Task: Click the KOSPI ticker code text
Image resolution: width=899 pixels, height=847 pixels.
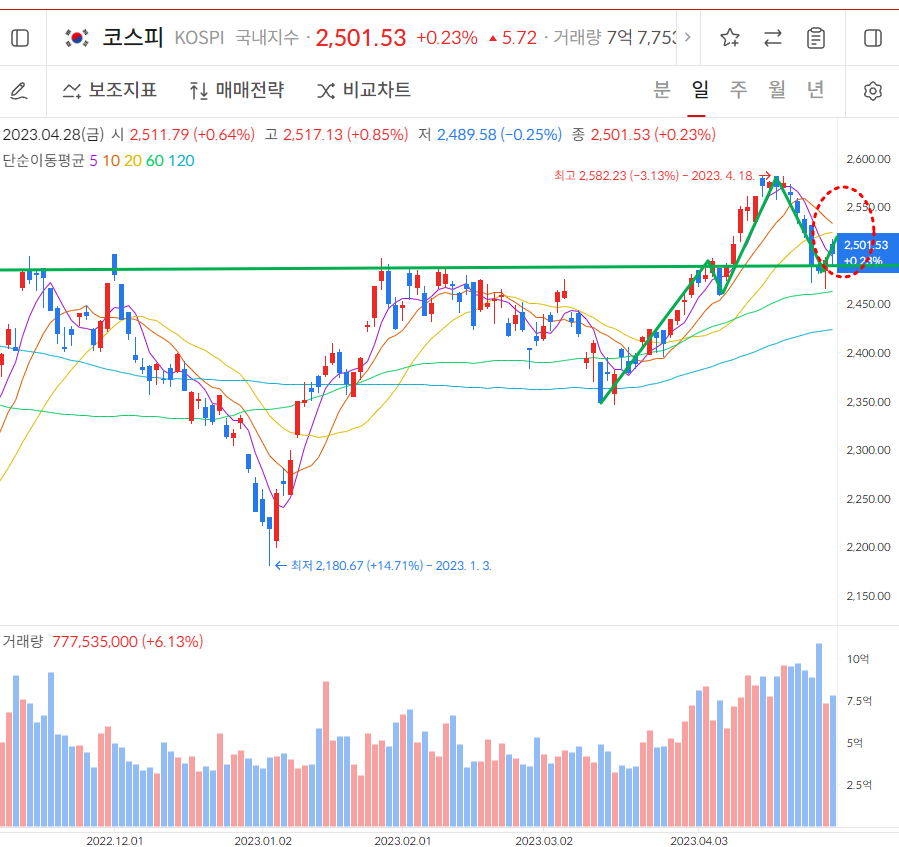Action: point(199,38)
